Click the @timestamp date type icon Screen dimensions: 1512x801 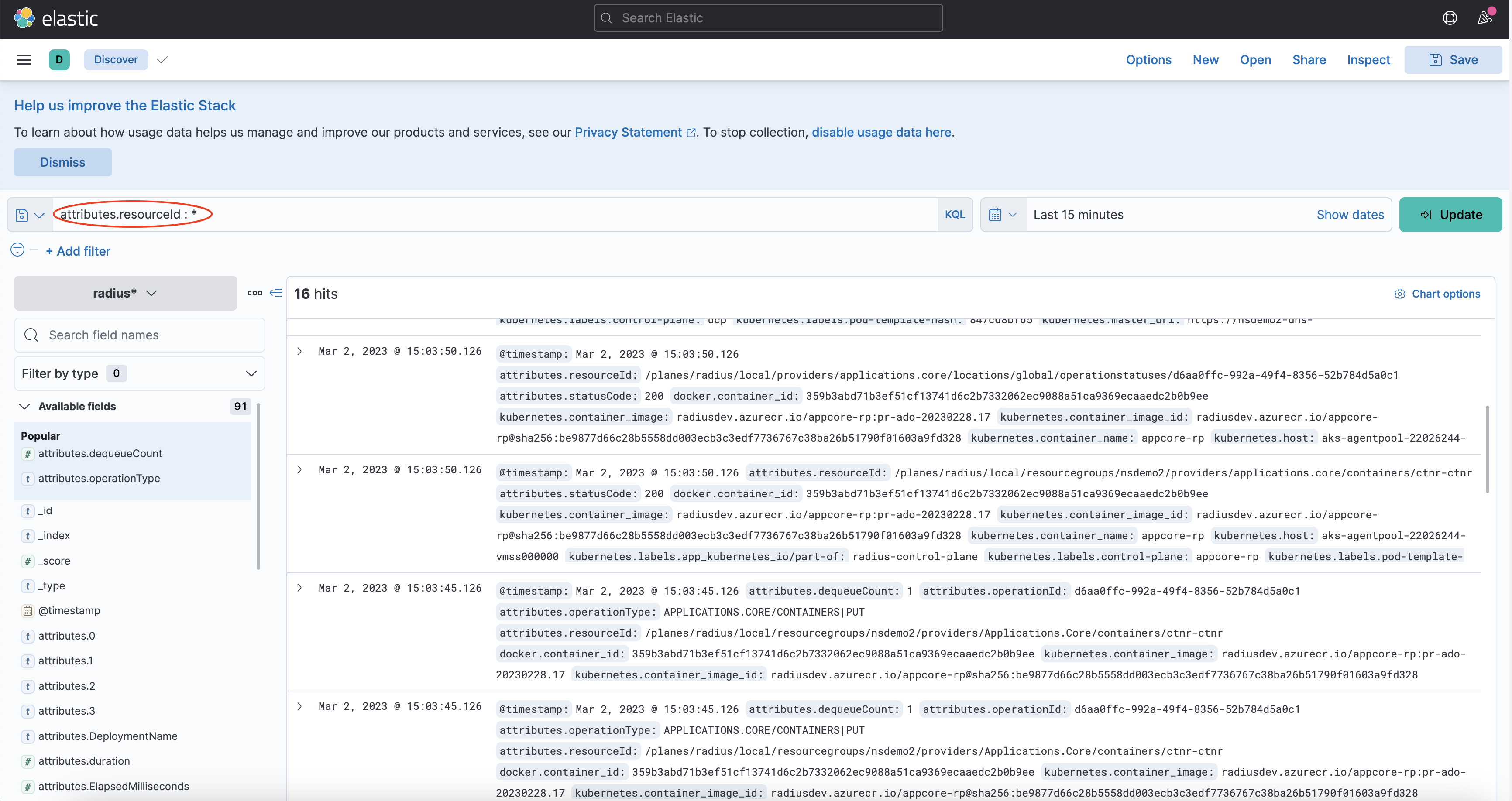coord(27,611)
